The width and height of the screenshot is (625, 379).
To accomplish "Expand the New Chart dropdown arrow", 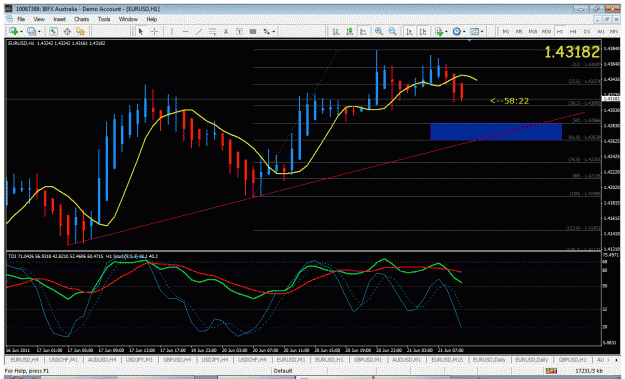I will (21, 31).
